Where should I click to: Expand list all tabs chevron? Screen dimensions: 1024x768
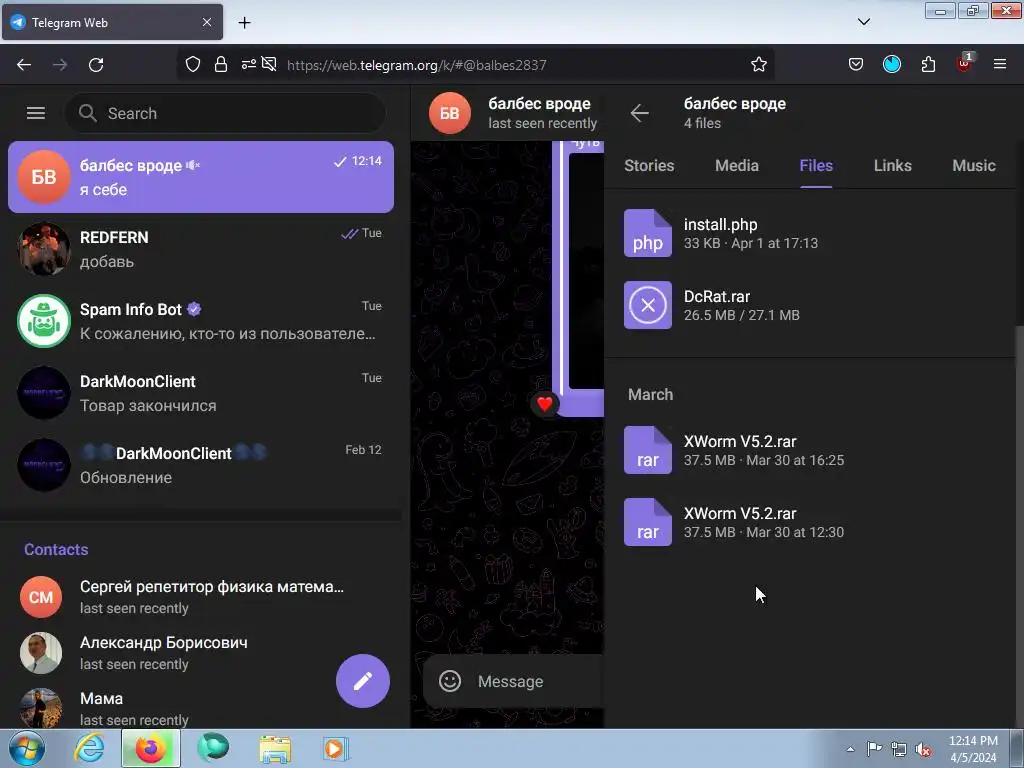[863, 22]
